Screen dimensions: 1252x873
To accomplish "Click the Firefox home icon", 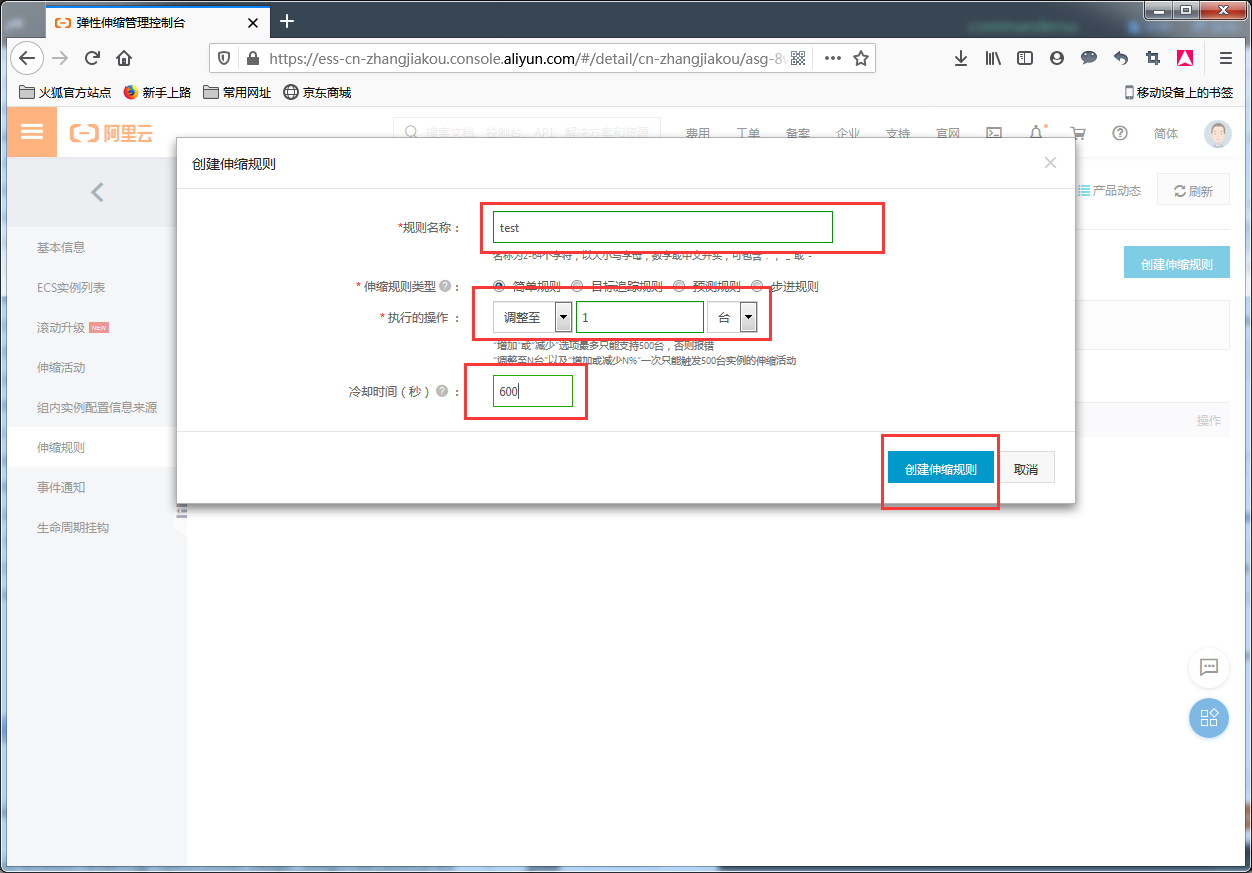I will (x=124, y=58).
